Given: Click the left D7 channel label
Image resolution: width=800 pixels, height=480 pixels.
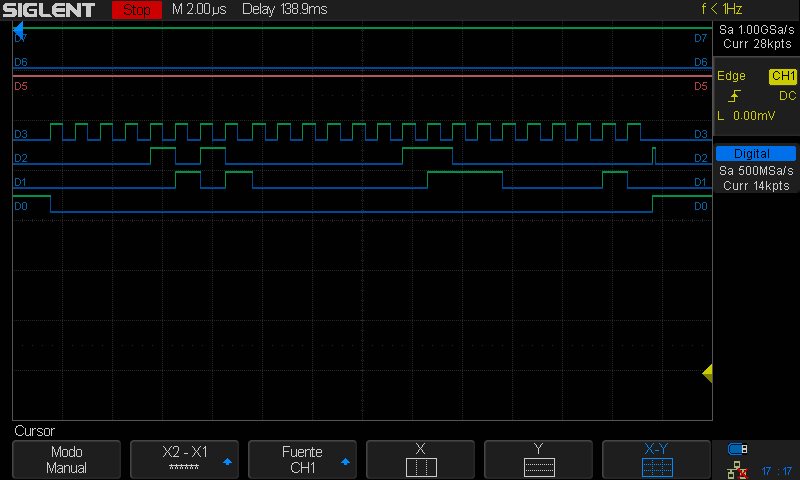Looking at the screenshot, I should click(x=20, y=38).
